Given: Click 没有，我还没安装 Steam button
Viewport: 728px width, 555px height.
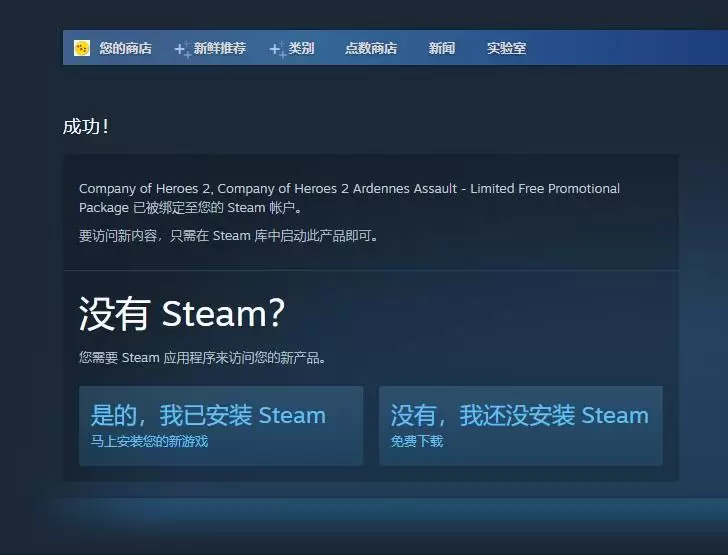Looking at the screenshot, I should tap(521, 426).
